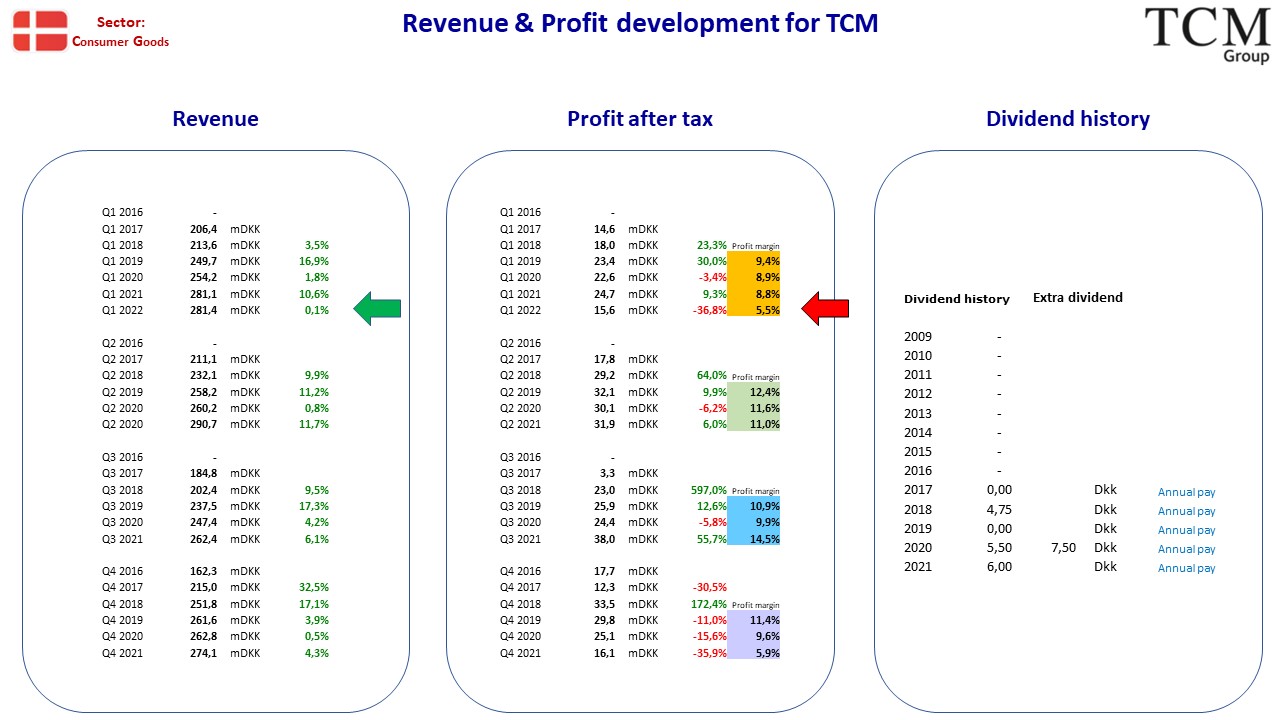Click profit value 38,0 for Q3 2021

pos(604,539)
